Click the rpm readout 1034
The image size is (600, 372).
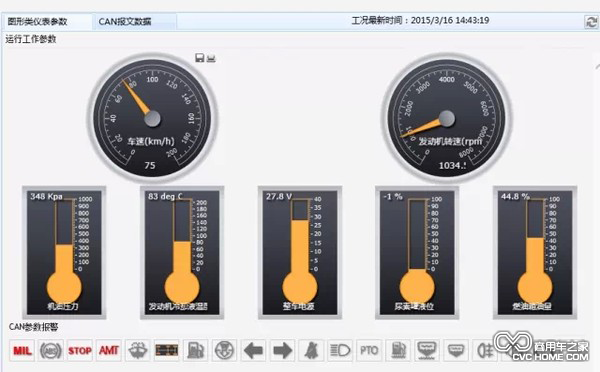tap(452, 165)
